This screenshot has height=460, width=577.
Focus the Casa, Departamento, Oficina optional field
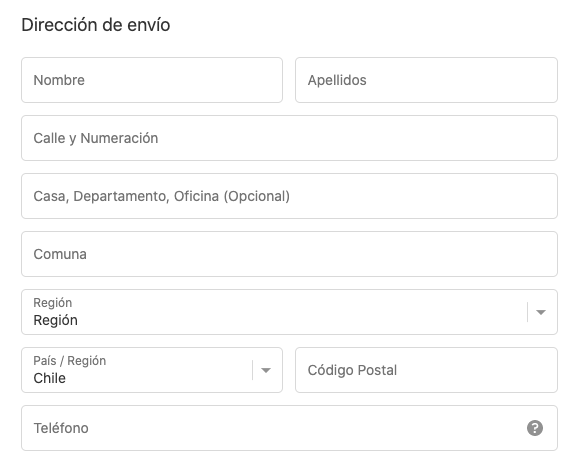(x=289, y=196)
